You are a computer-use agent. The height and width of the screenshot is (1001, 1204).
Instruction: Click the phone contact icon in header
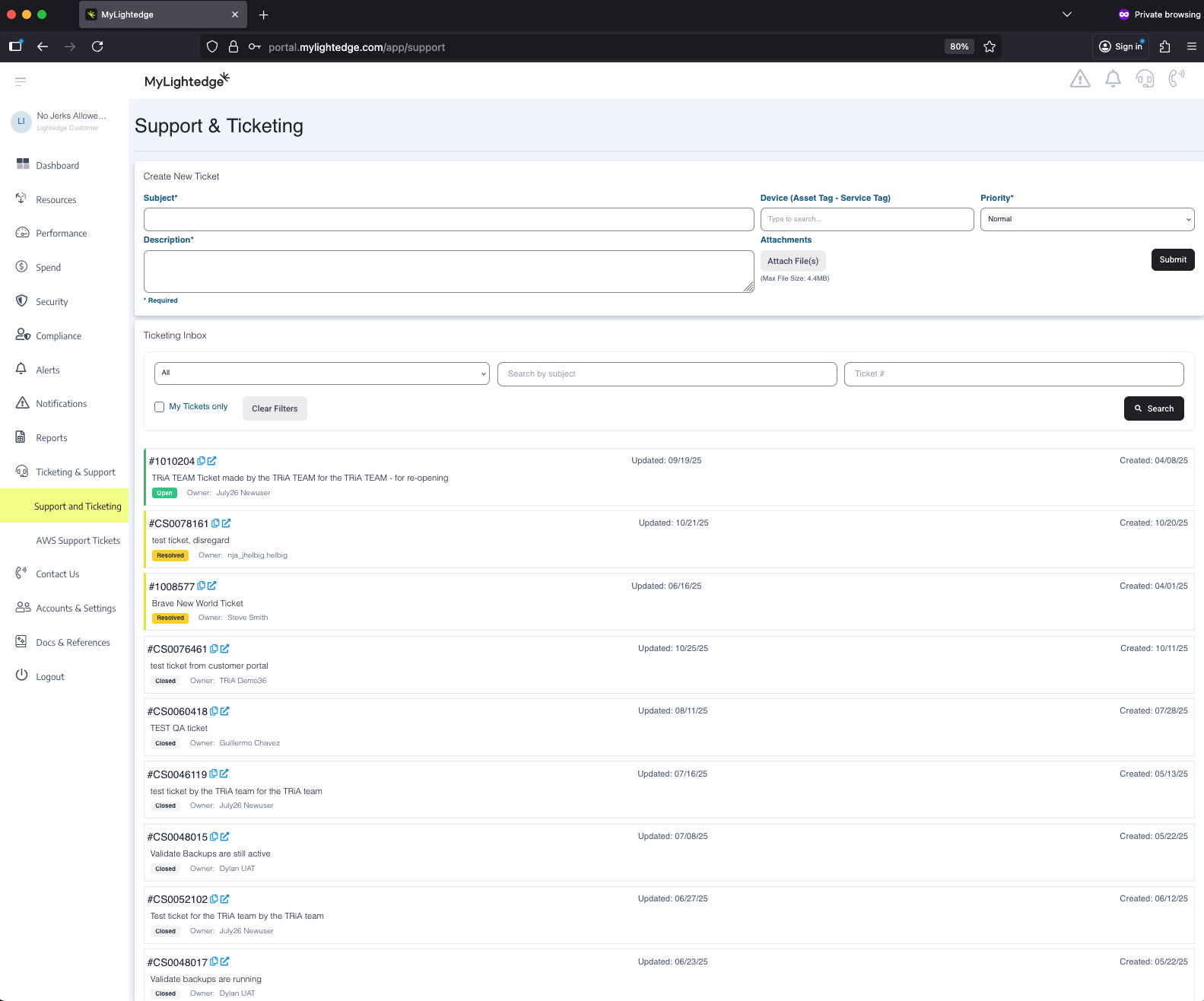click(x=1177, y=79)
